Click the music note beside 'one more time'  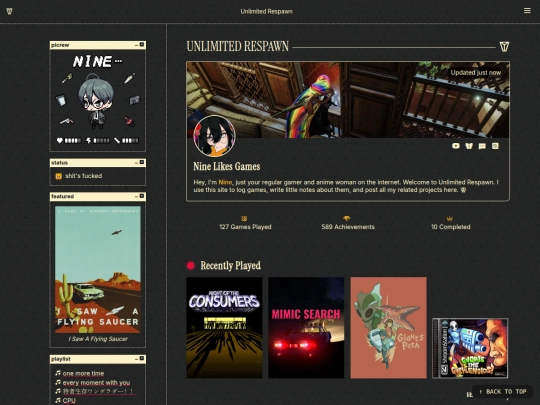tap(58, 373)
